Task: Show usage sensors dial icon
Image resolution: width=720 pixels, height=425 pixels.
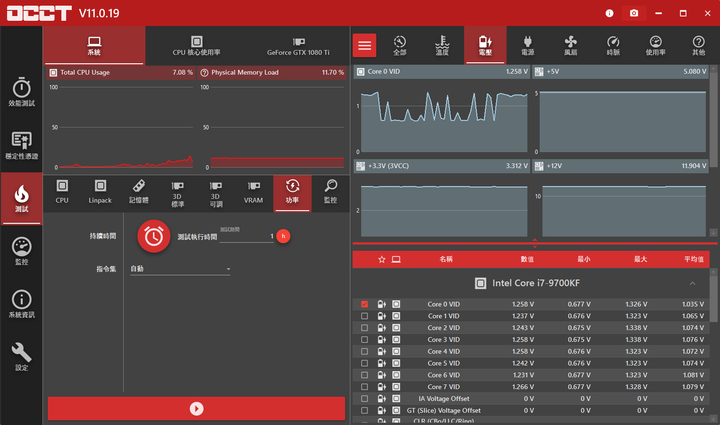Action: pos(656,45)
